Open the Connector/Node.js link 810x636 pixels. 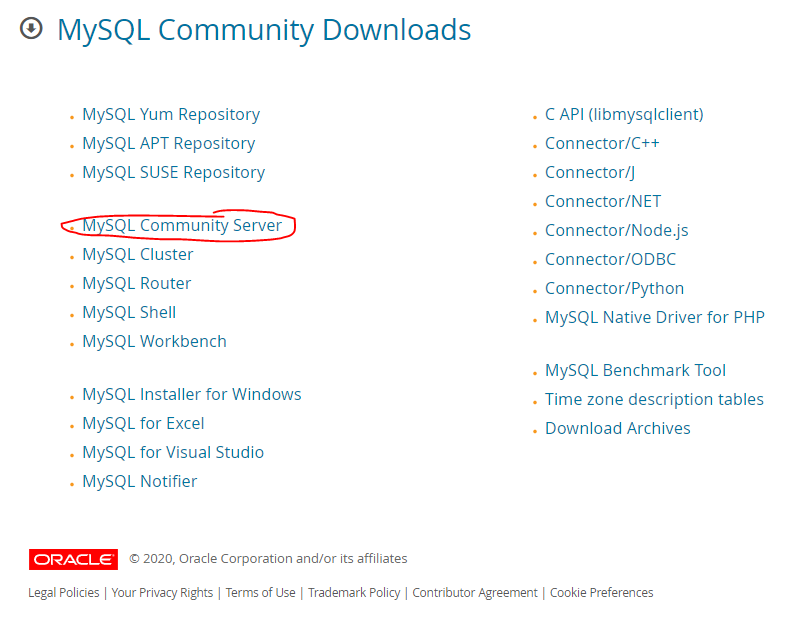point(617,230)
